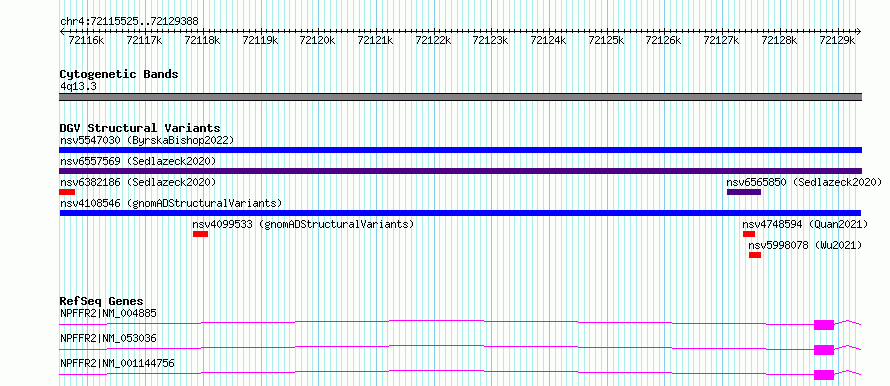Click the nsv4108546 (gnomADStructuralVariants) label
Screen dimensions: 890x386
click(x=171, y=203)
